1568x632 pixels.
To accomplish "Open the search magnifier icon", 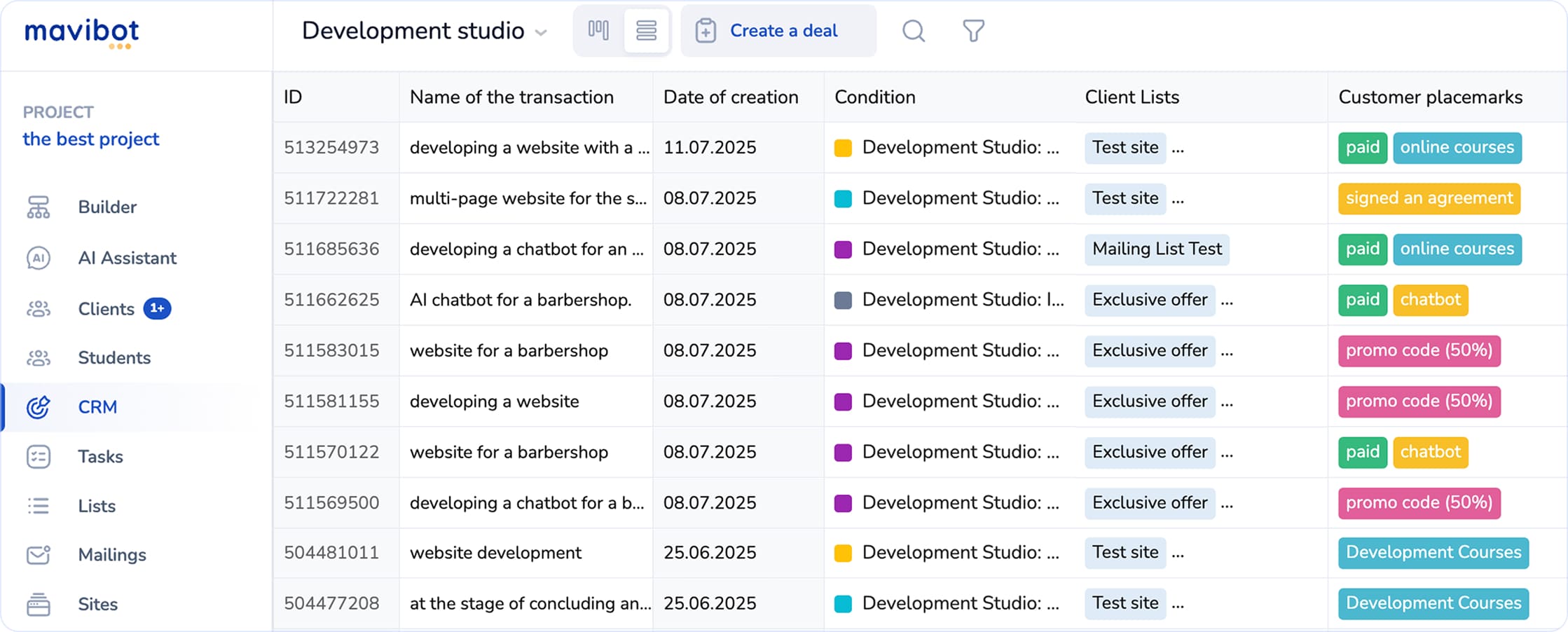I will (913, 31).
